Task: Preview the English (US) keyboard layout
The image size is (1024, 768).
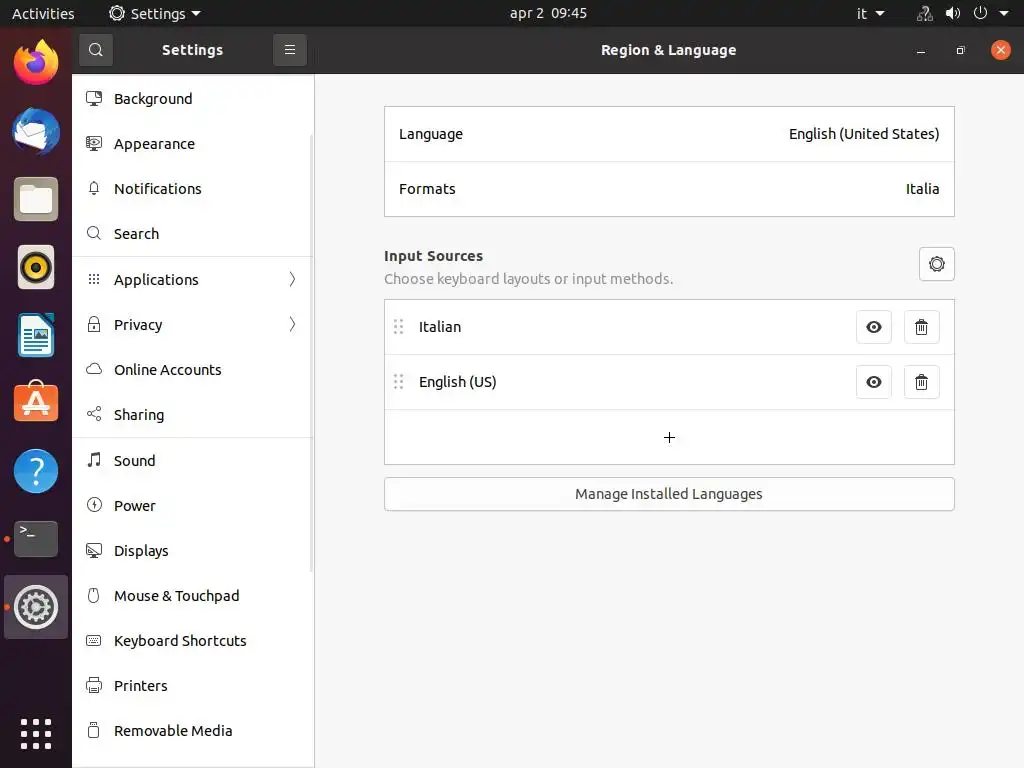Action: click(874, 382)
